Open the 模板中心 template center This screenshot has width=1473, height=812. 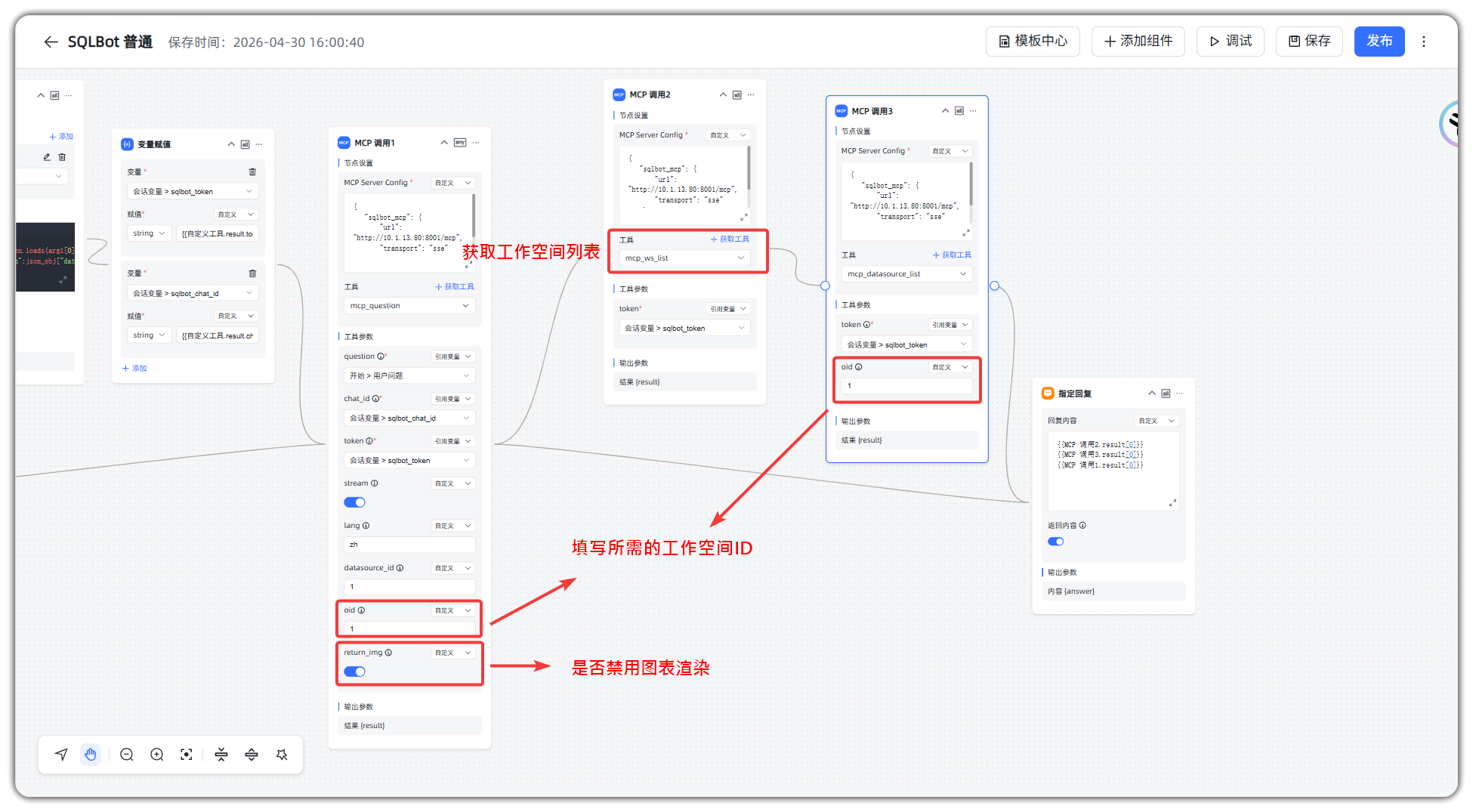pyautogui.click(x=1033, y=42)
